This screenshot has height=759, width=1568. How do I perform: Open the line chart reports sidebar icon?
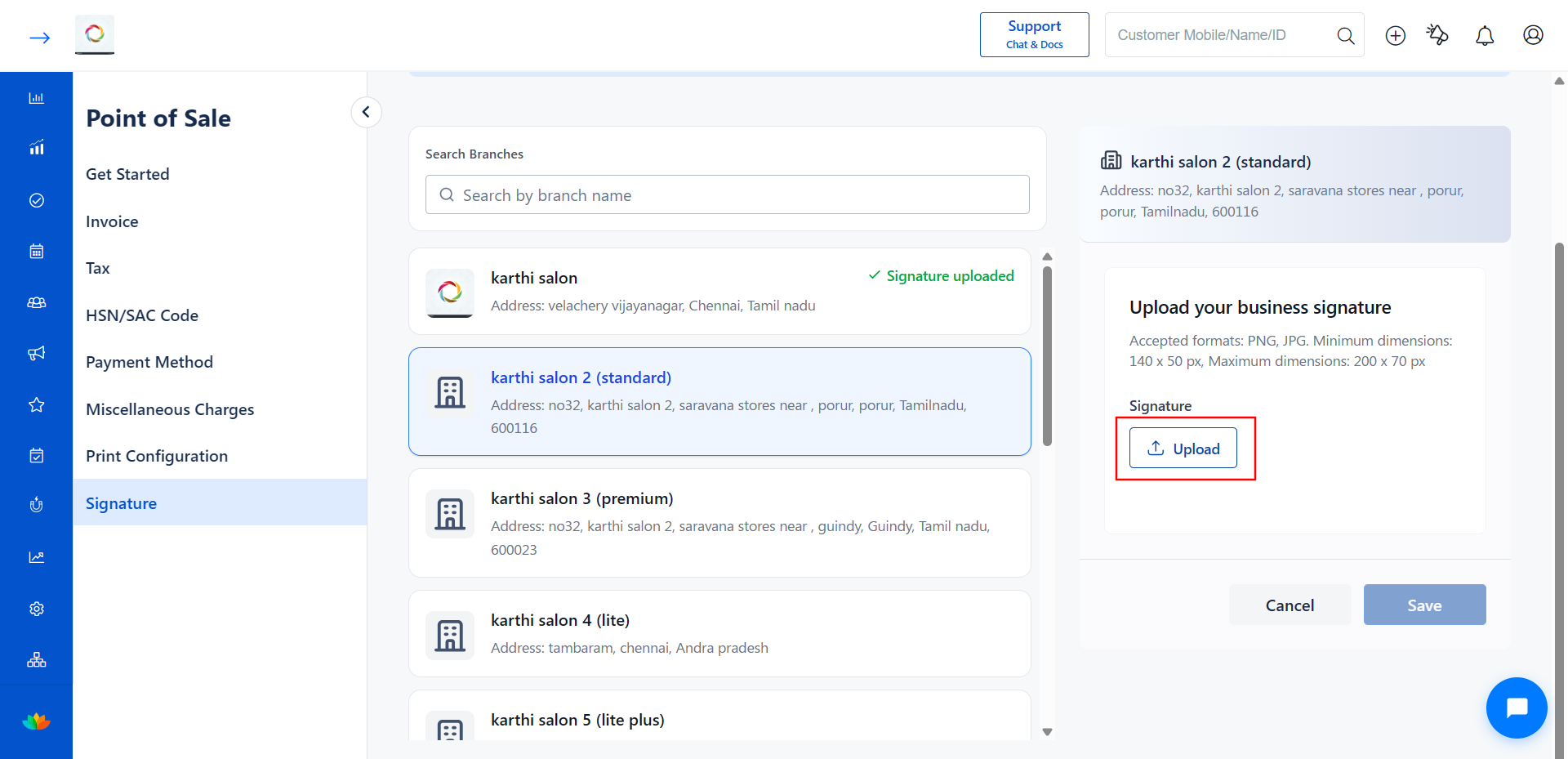click(37, 557)
